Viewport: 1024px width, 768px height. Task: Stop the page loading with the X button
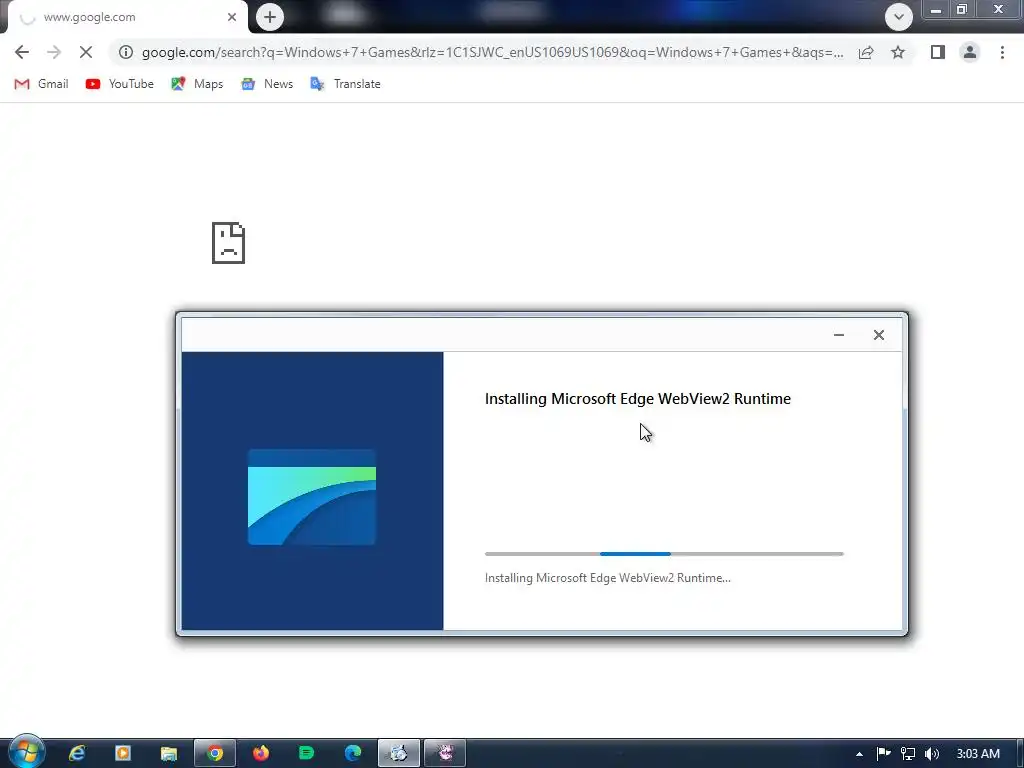click(86, 52)
